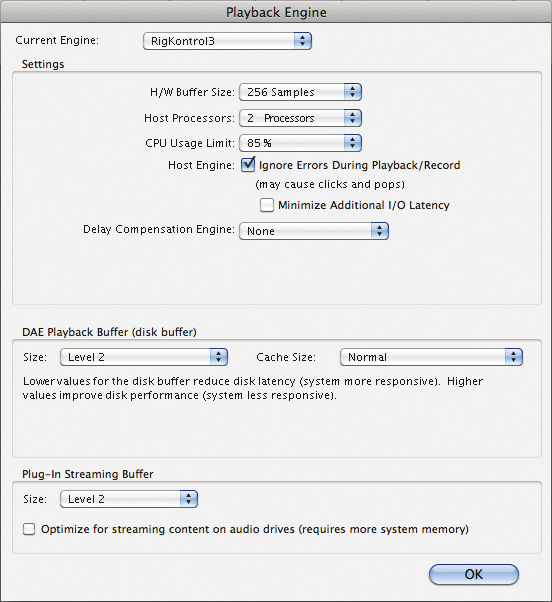
Task: Click the Playback Engine title bar
Action: [x=276, y=12]
